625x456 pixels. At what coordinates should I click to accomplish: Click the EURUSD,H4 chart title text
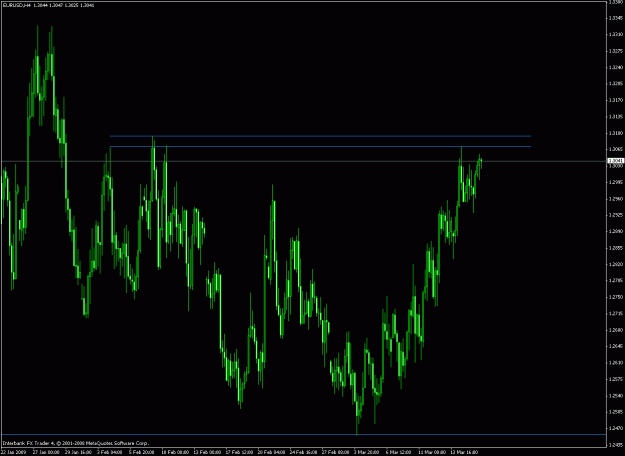16,6
